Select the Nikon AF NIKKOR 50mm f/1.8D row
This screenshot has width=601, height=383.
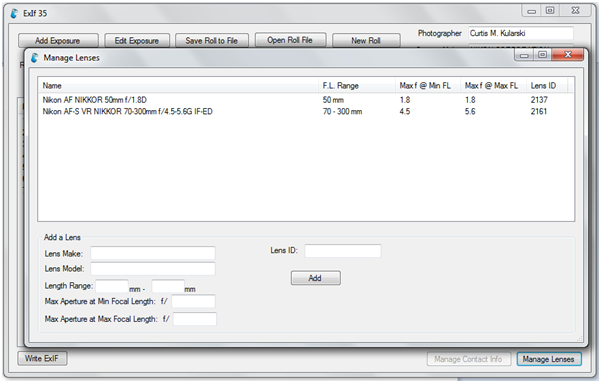point(306,100)
